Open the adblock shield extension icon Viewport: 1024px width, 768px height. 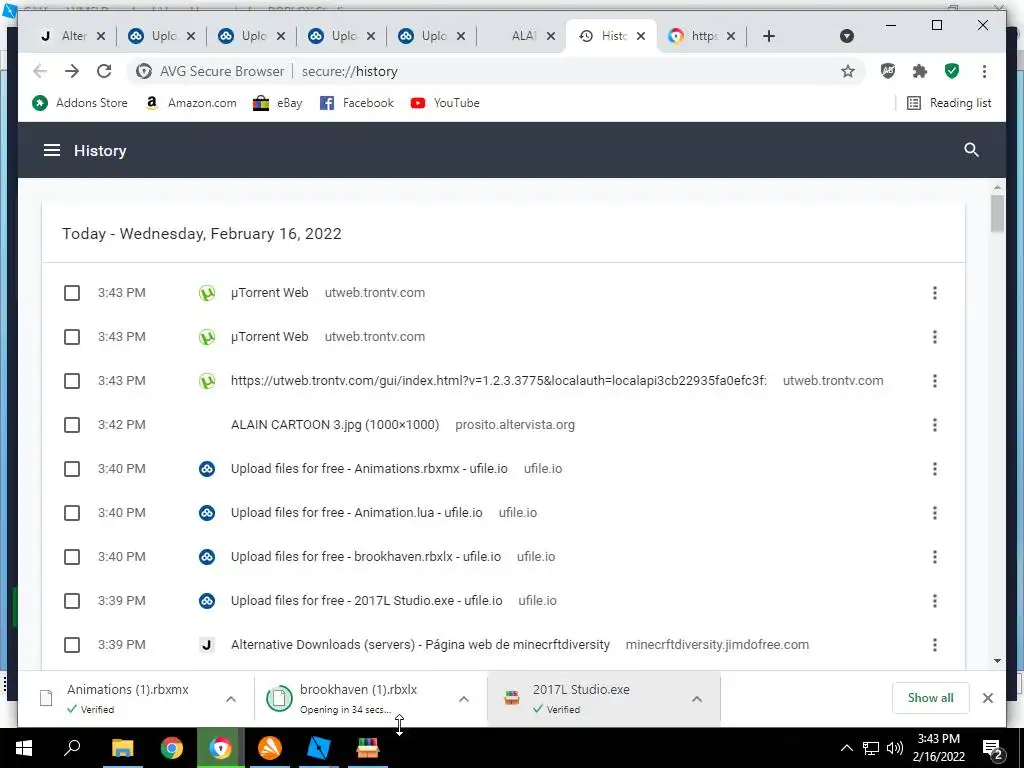888,71
